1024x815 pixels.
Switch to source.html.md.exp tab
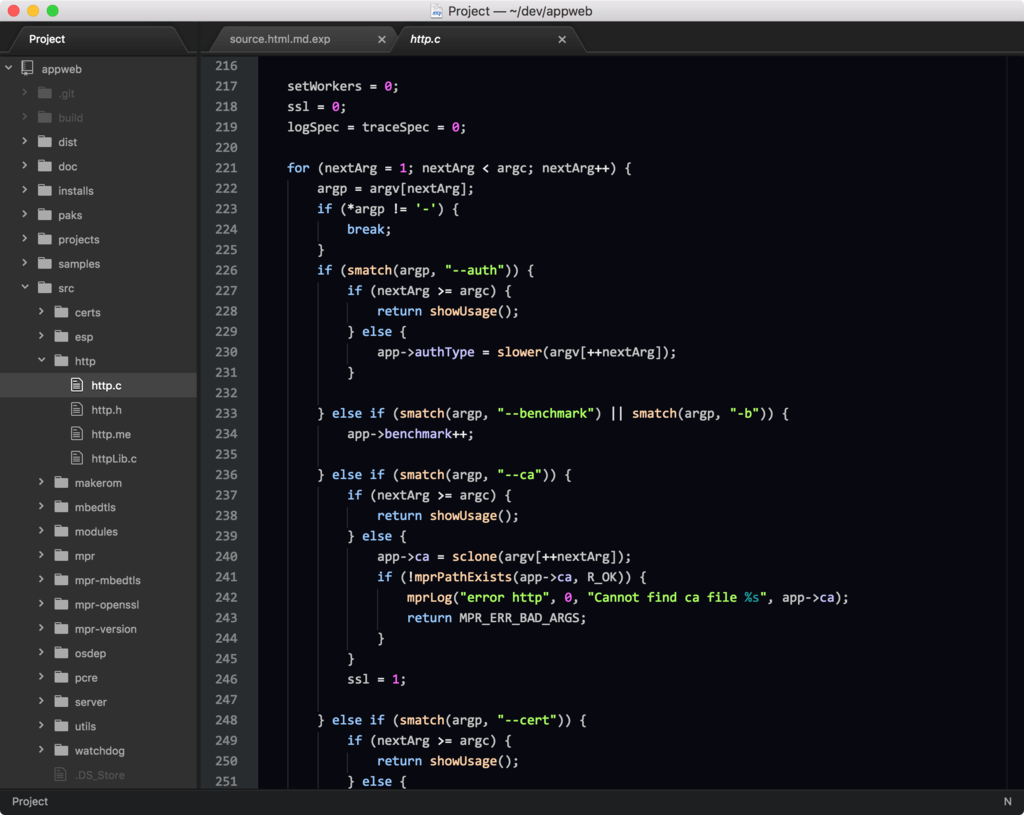pos(280,39)
